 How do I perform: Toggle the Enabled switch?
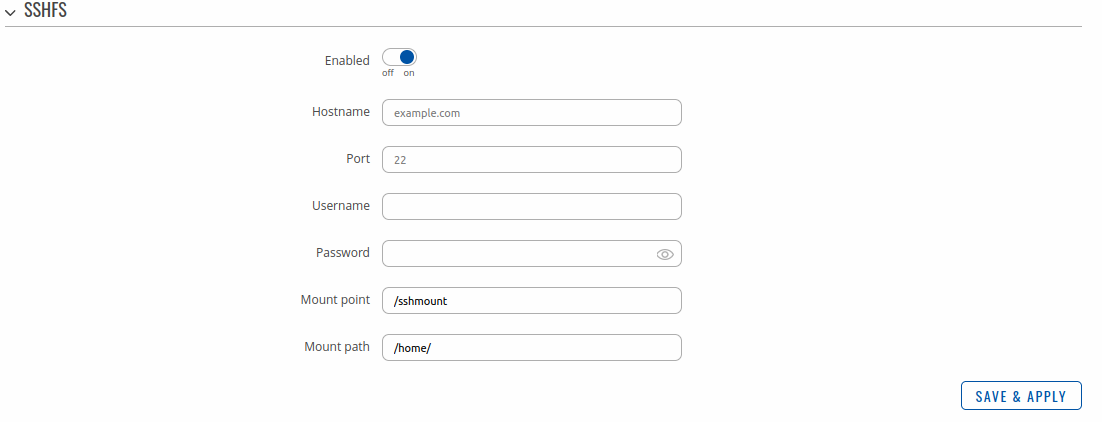pyautogui.click(x=399, y=58)
